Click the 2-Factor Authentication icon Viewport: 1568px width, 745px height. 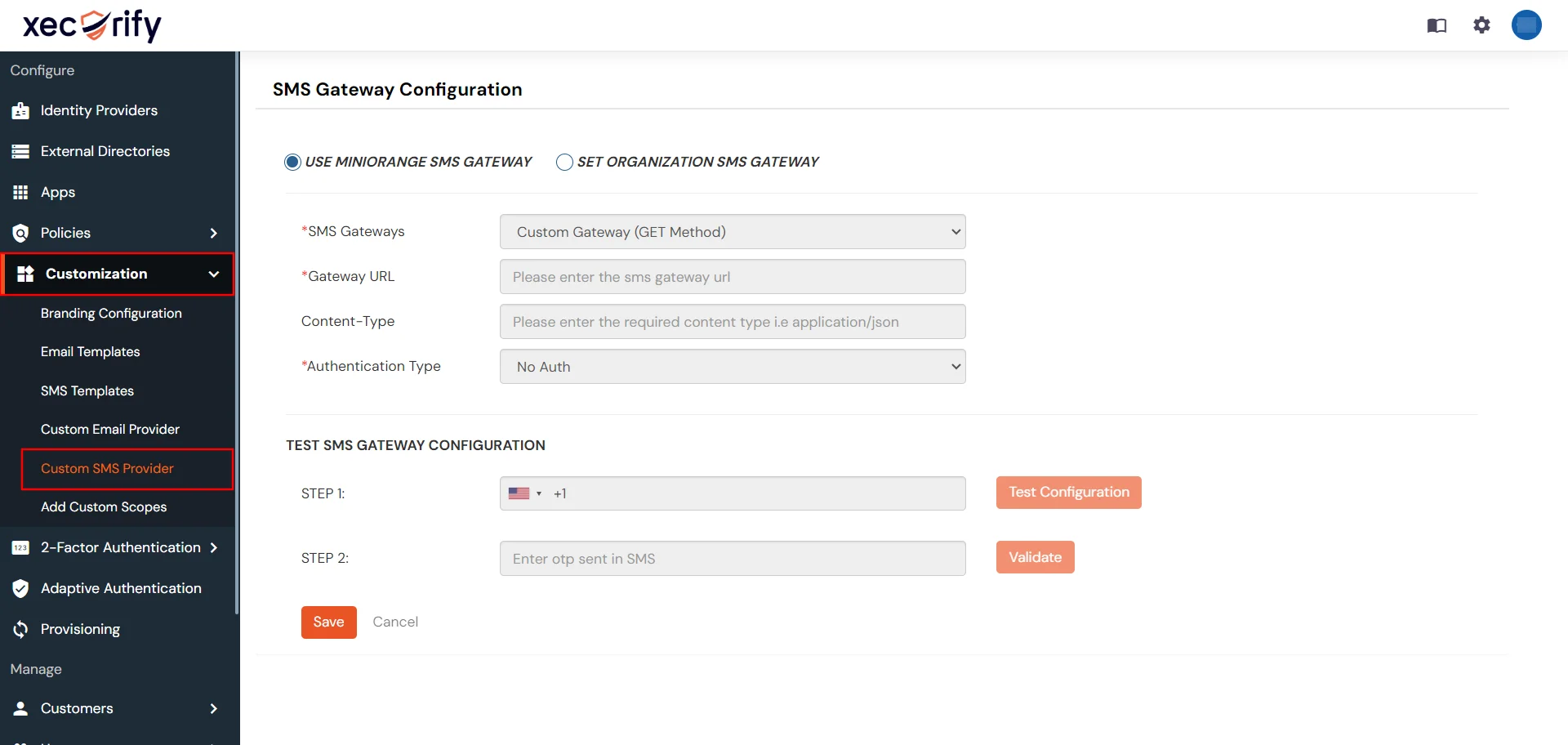(x=20, y=547)
